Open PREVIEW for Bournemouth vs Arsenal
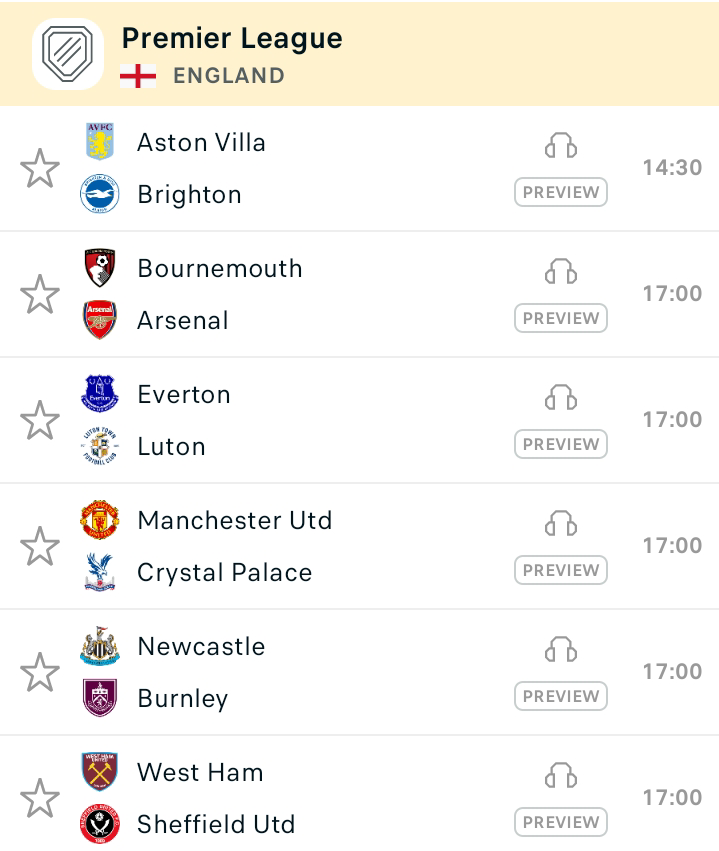This screenshot has width=719, height=851. click(x=561, y=318)
